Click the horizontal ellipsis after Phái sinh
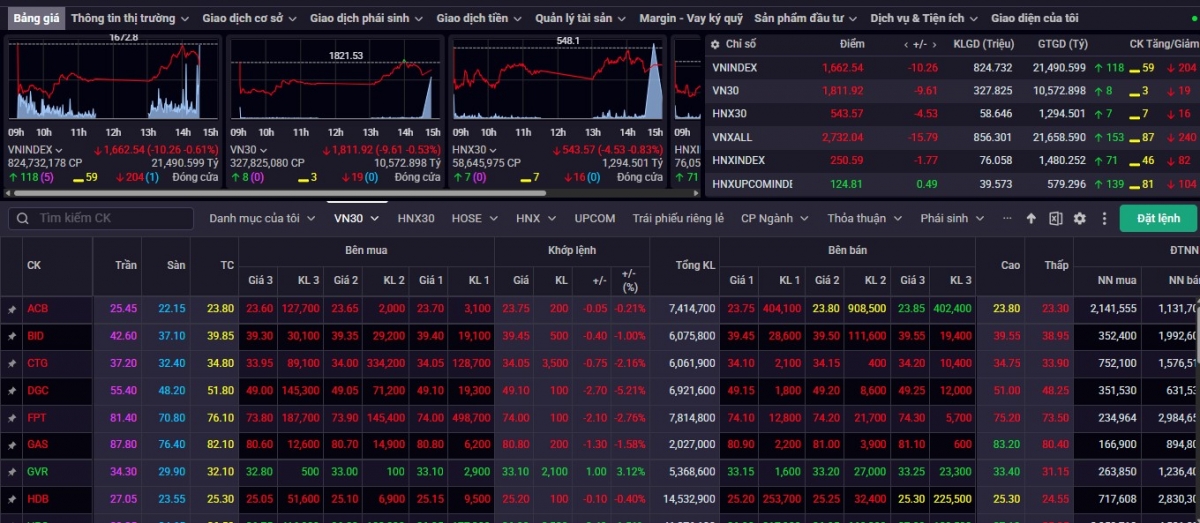The height and width of the screenshot is (523, 1200). pyautogui.click(x=1007, y=218)
